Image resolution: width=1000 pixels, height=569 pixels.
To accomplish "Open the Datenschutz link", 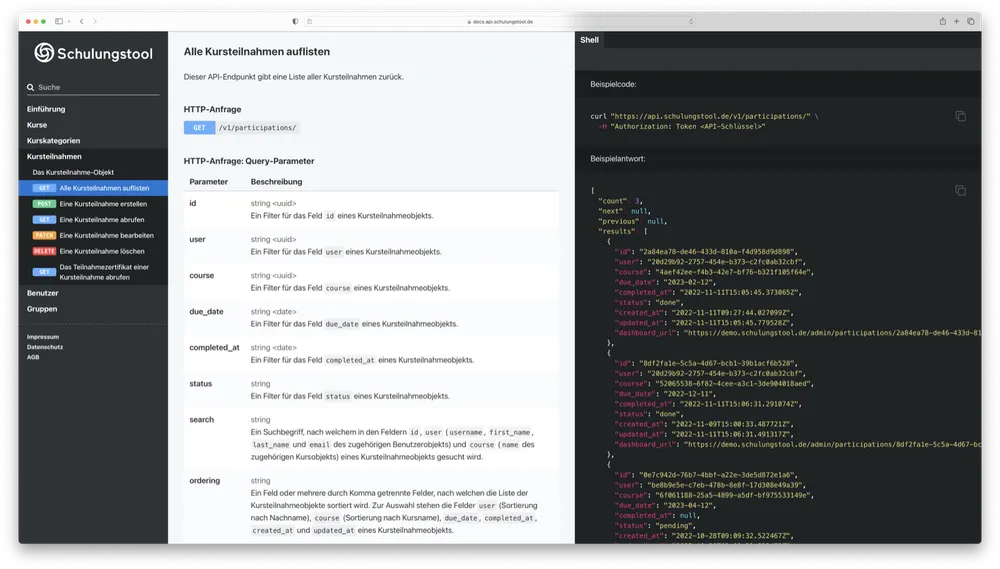I will click(x=45, y=347).
